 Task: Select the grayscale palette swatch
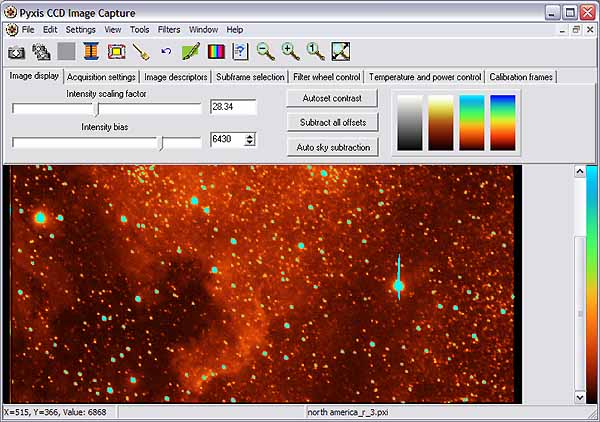coord(410,122)
